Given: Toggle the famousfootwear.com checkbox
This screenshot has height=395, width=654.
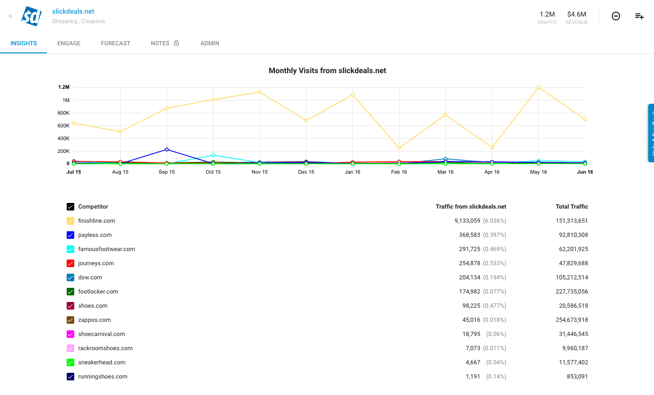Looking at the screenshot, I should click(70, 249).
